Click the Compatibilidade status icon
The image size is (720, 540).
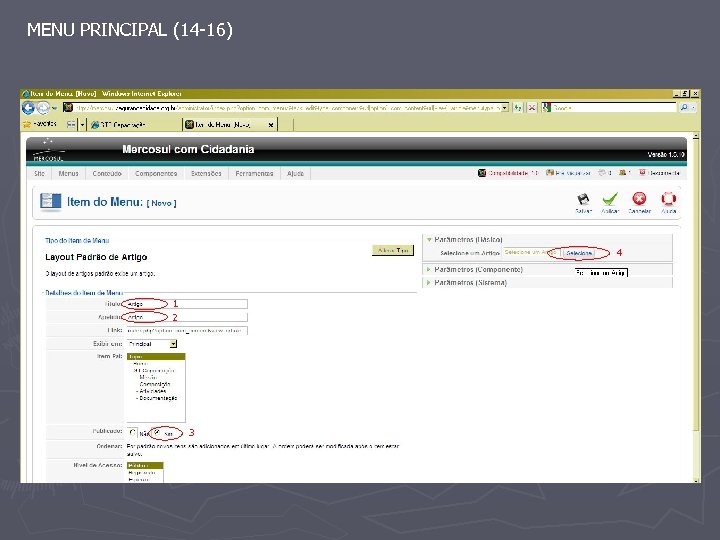482,173
